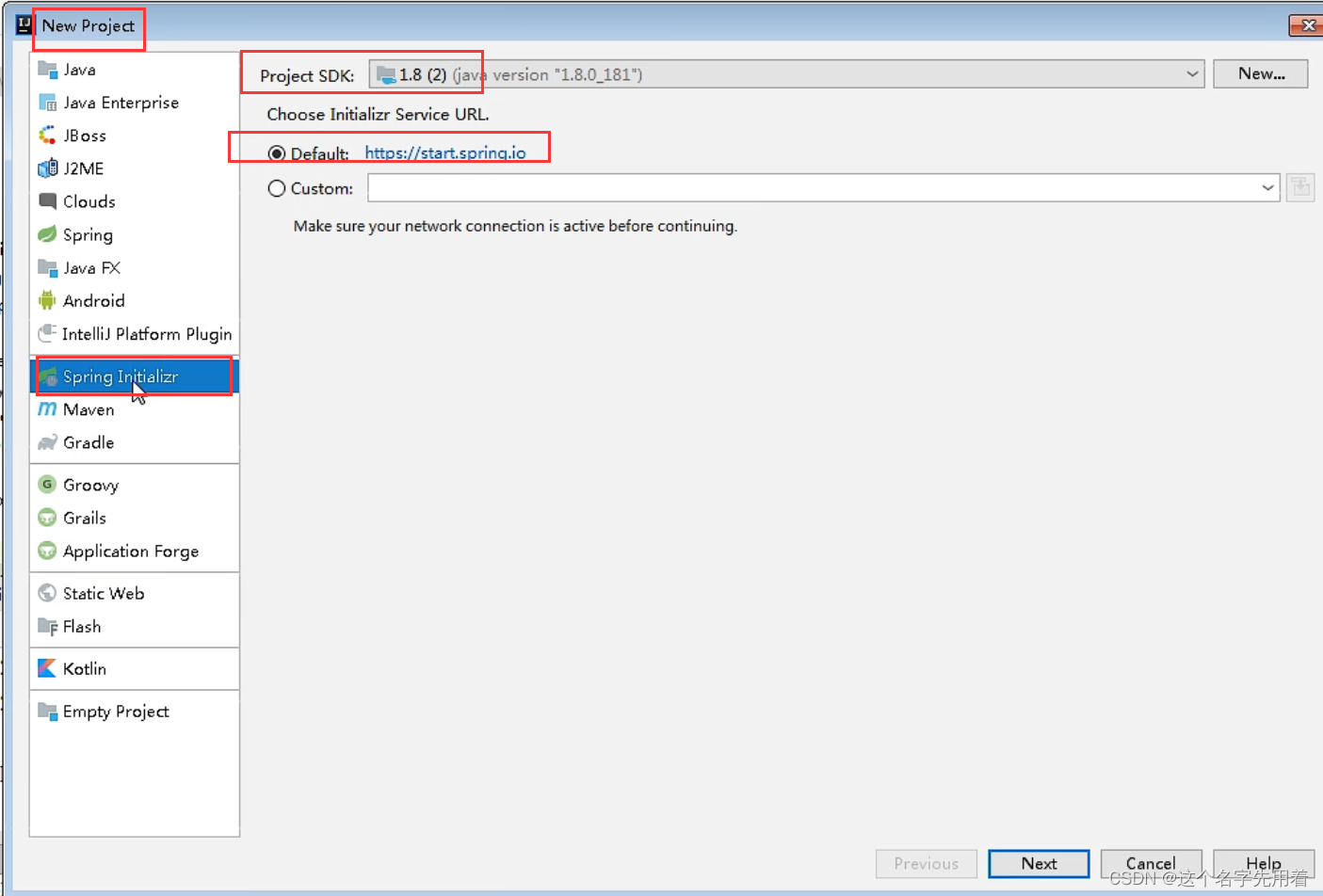Screen dimensions: 1323x896
Task: Click the IntelliJ Platform Plugin icon
Action: point(47,333)
